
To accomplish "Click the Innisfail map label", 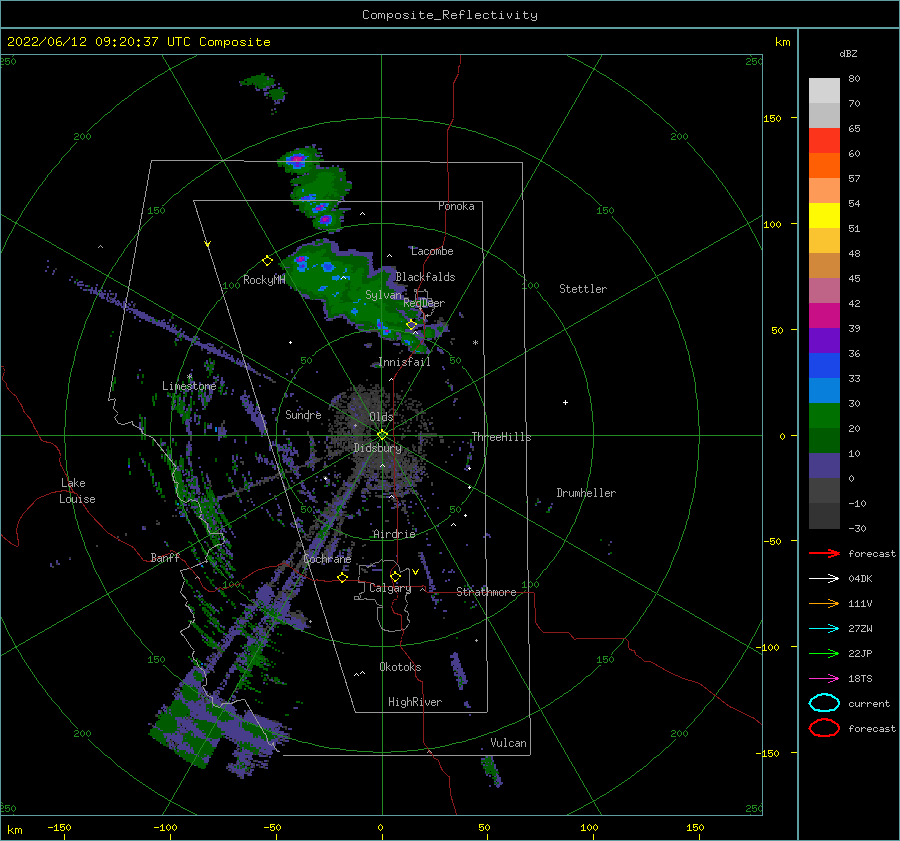I will [x=404, y=362].
